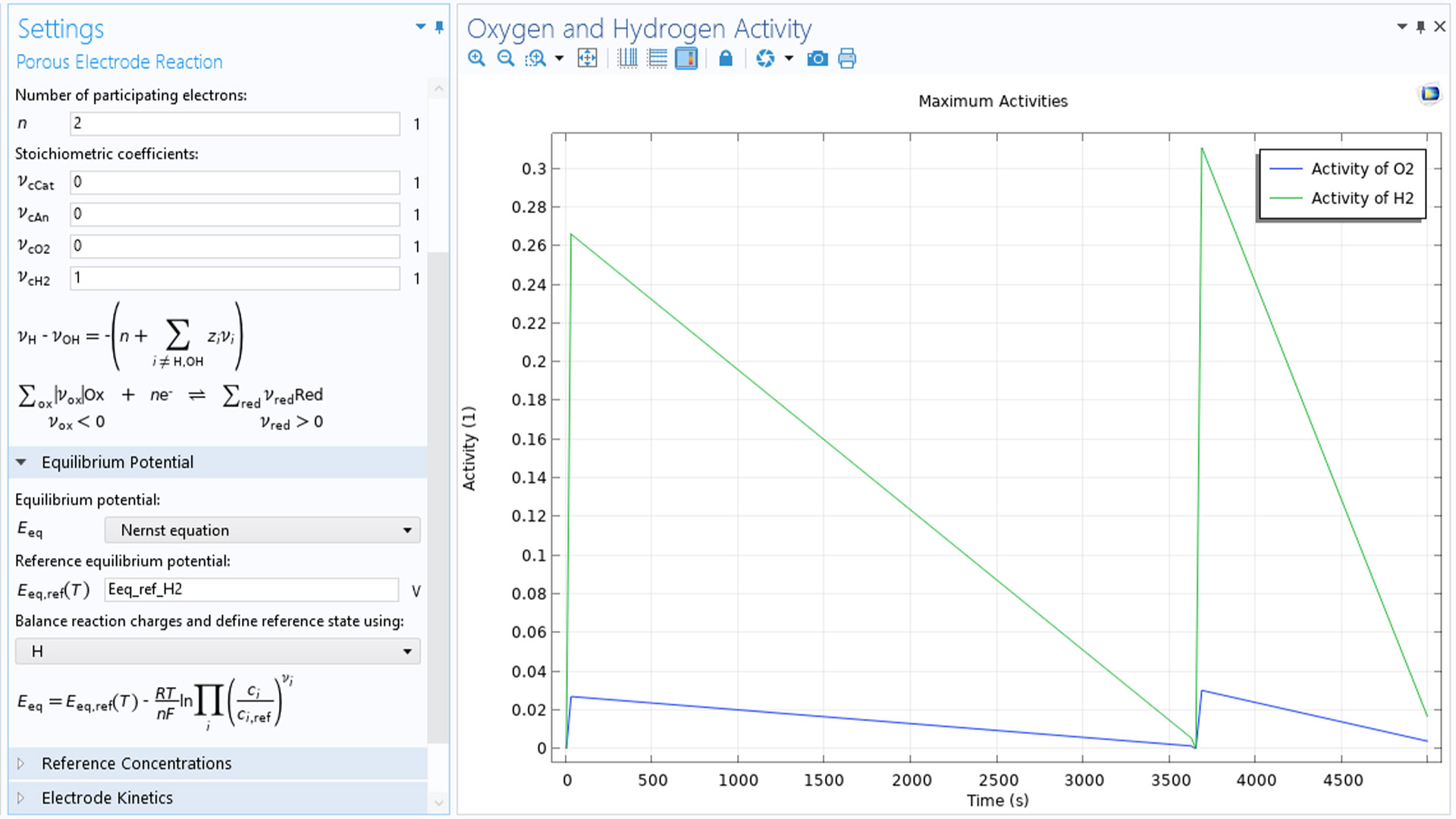The width and height of the screenshot is (1456, 819).
Task: Click the Zoom Out icon
Action: [x=506, y=58]
